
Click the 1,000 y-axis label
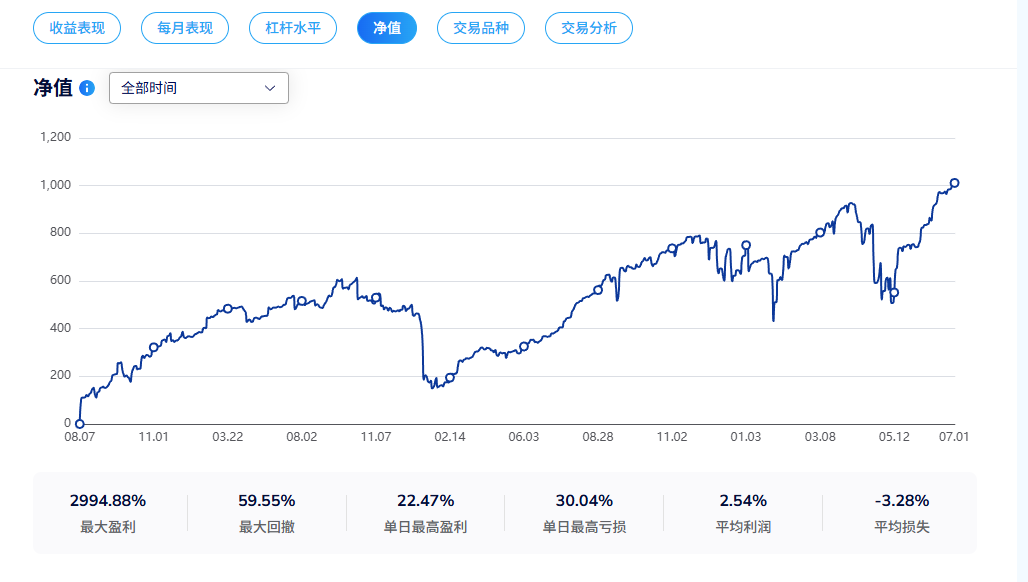pyautogui.click(x=56, y=185)
